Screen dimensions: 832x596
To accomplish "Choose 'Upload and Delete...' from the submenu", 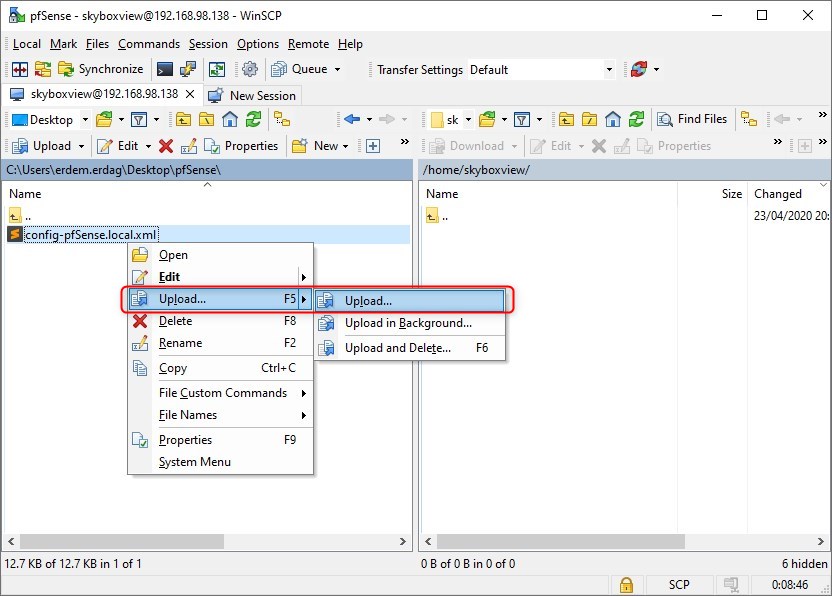I will [410, 348].
